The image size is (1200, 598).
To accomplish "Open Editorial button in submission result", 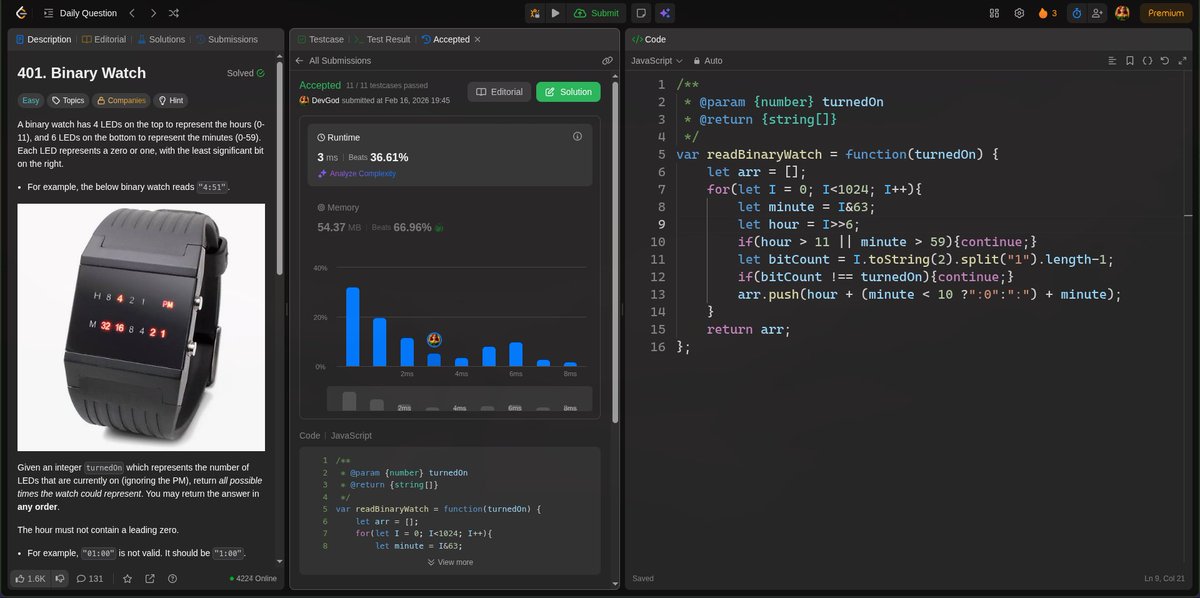I will pyautogui.click(x=499, y=91).
